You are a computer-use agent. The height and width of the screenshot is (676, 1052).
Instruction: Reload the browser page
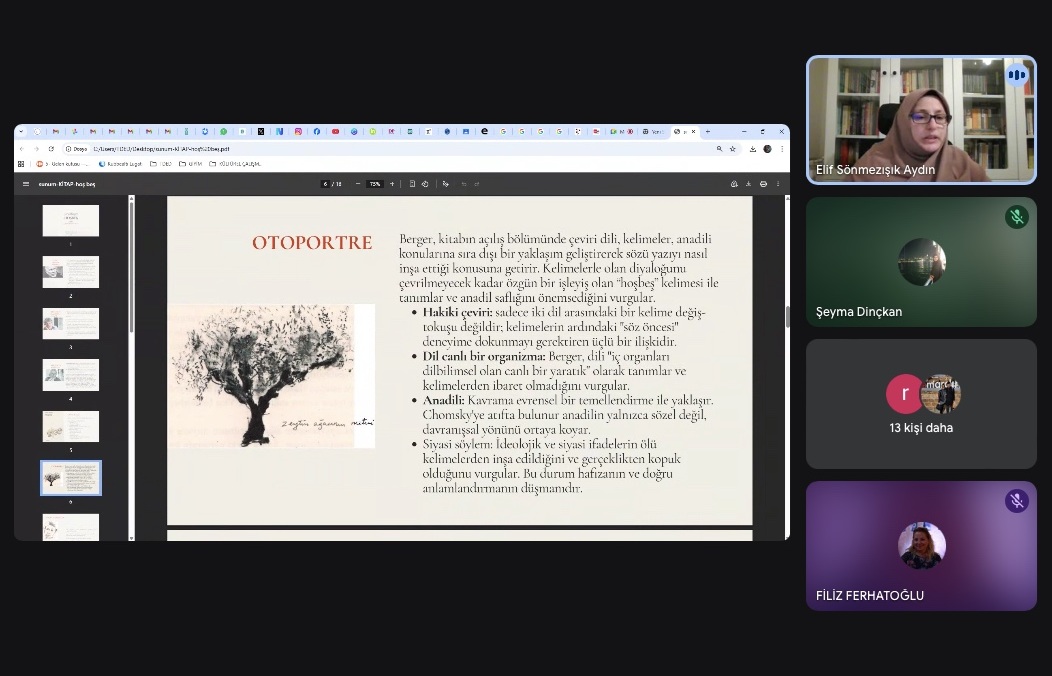coord(51,149)
